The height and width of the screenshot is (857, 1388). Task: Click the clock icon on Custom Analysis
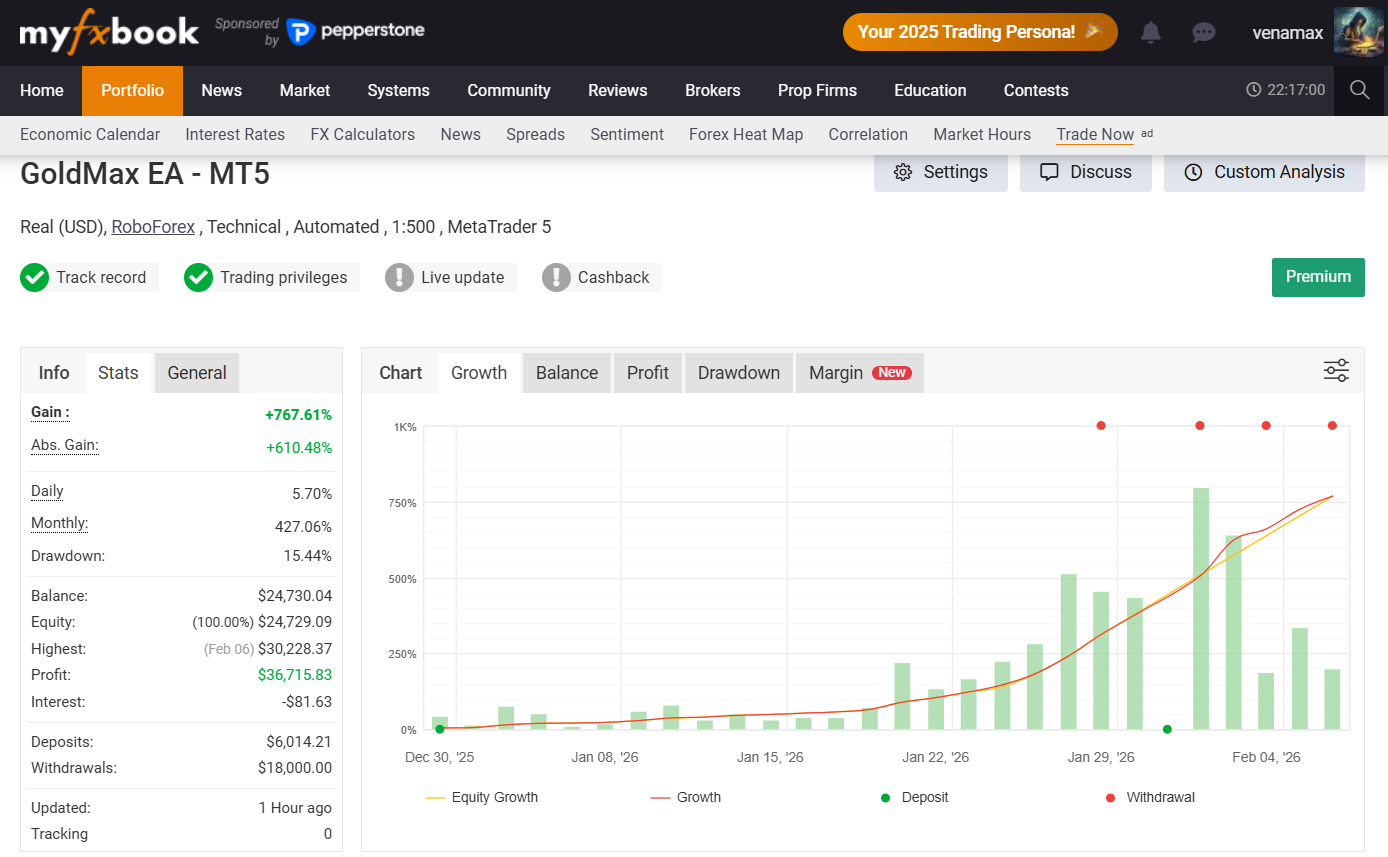click(x=1193, y=172)
